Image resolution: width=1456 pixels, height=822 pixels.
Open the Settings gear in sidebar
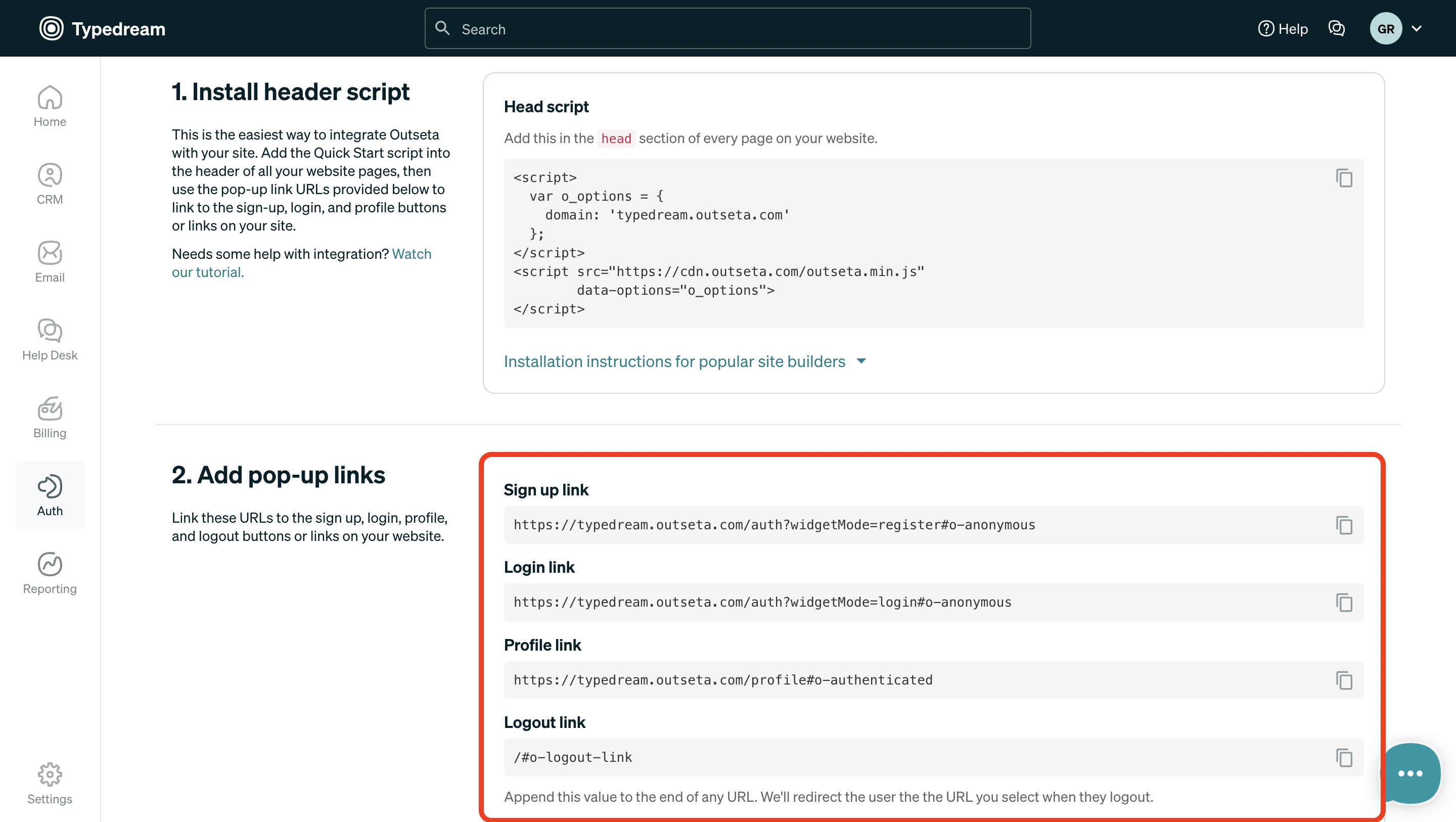(50, 783)
